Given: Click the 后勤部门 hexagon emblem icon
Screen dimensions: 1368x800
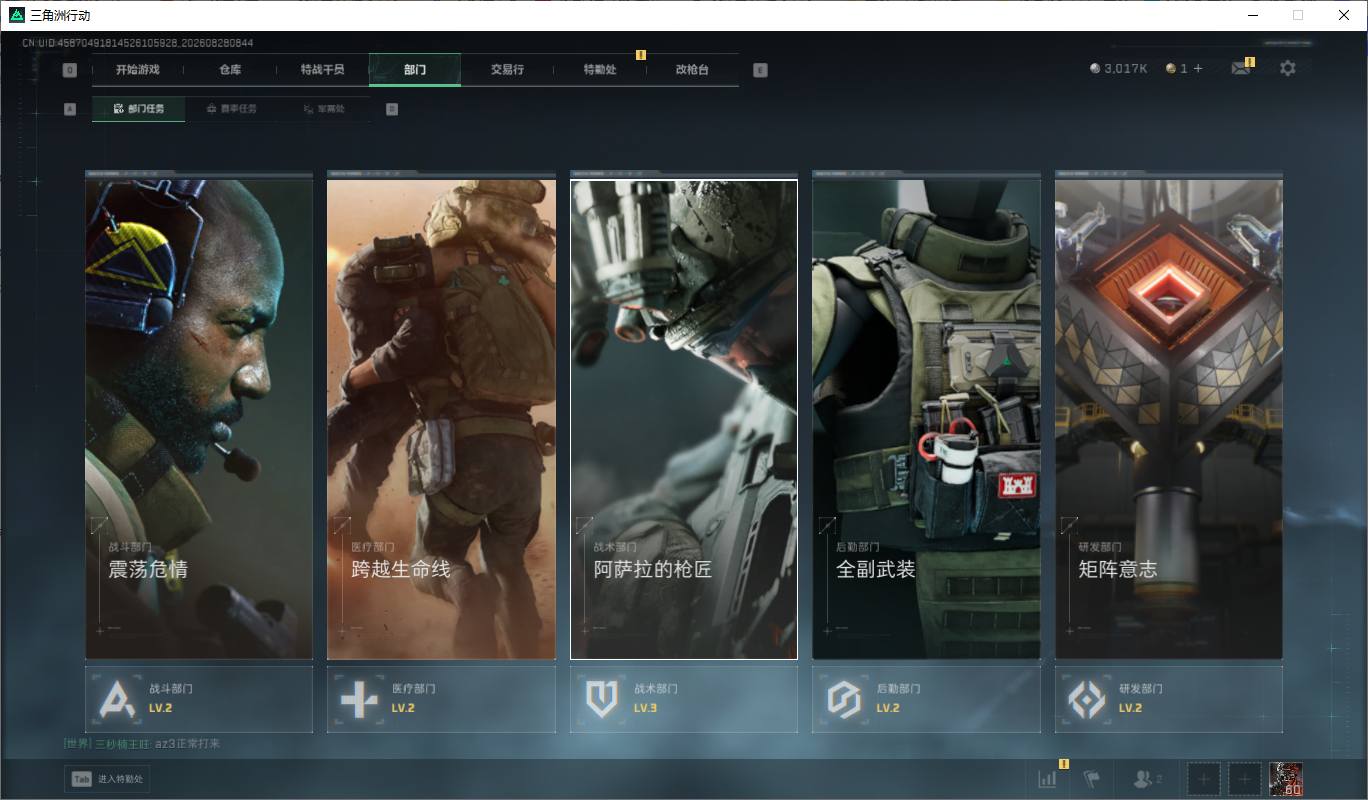Looking at the screenshot, I should point(844,699).
